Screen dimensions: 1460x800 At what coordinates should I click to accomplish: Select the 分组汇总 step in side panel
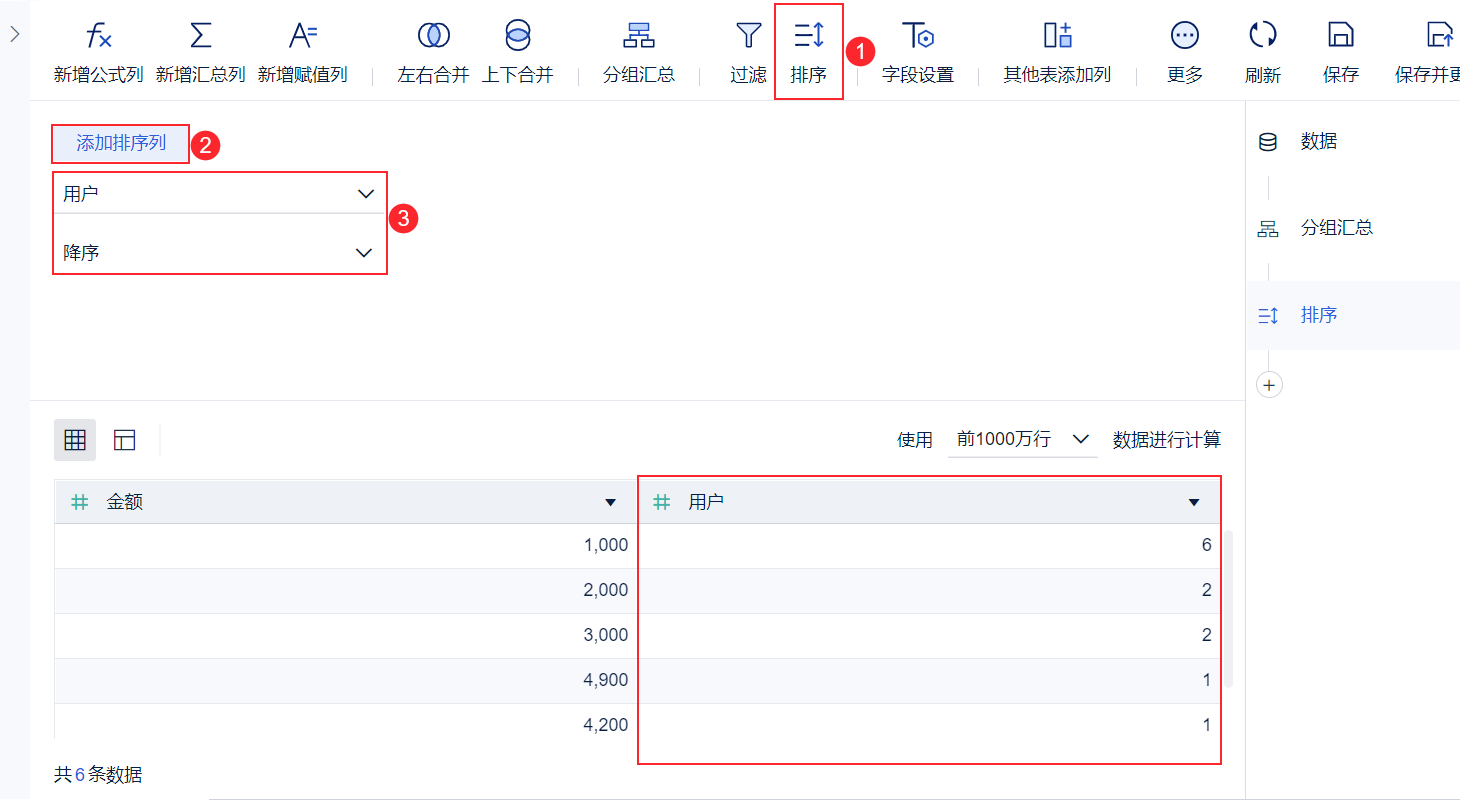tap(1336, 228)
